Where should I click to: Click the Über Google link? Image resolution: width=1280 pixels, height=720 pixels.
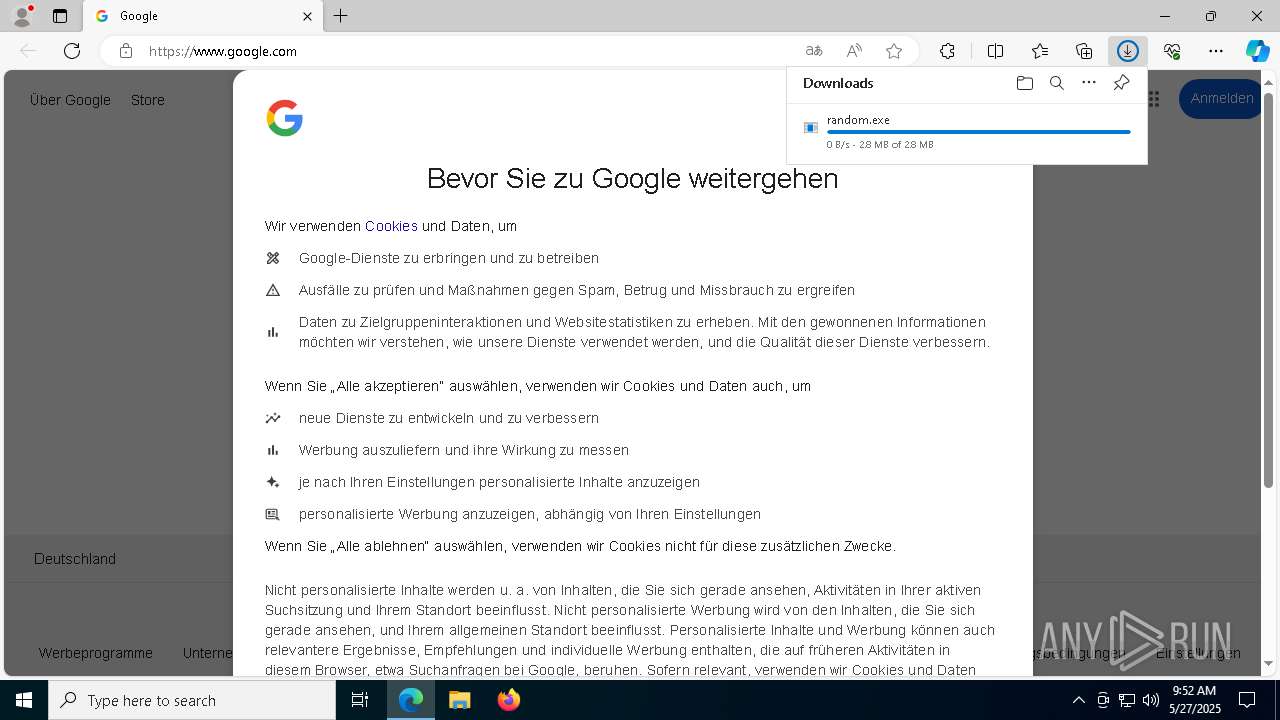point(70,100)
